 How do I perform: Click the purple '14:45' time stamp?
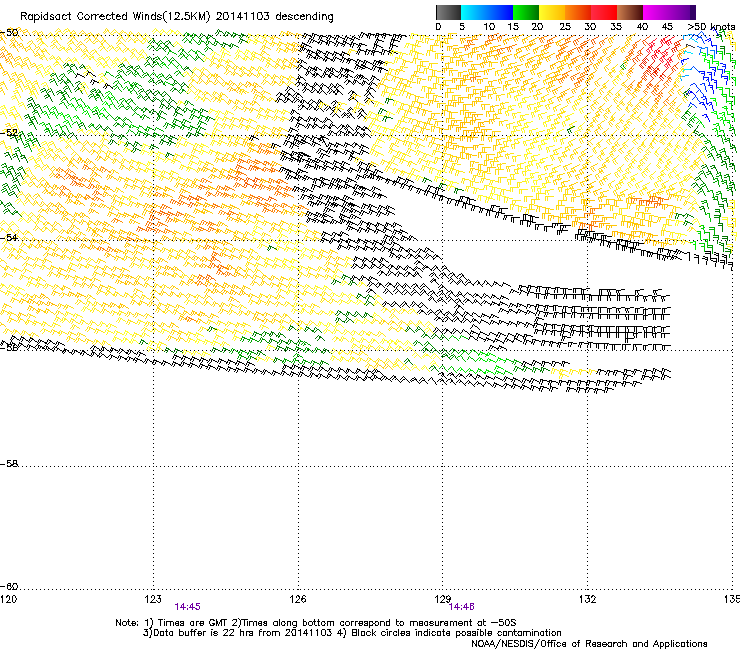tap(187, 607)
